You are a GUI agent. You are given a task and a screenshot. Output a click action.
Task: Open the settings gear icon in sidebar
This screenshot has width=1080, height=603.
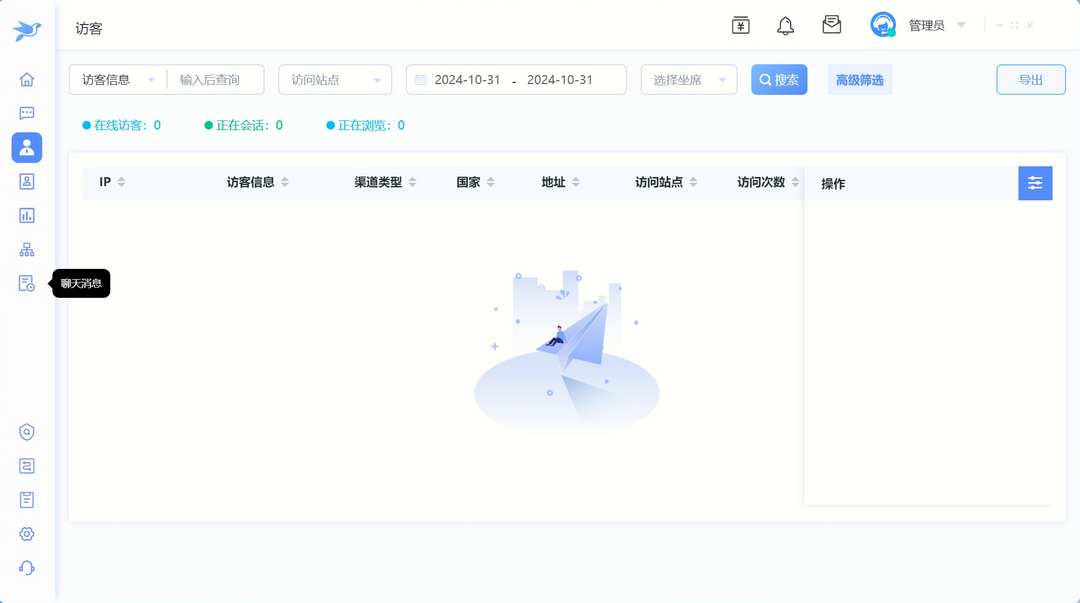coord(26,533)
